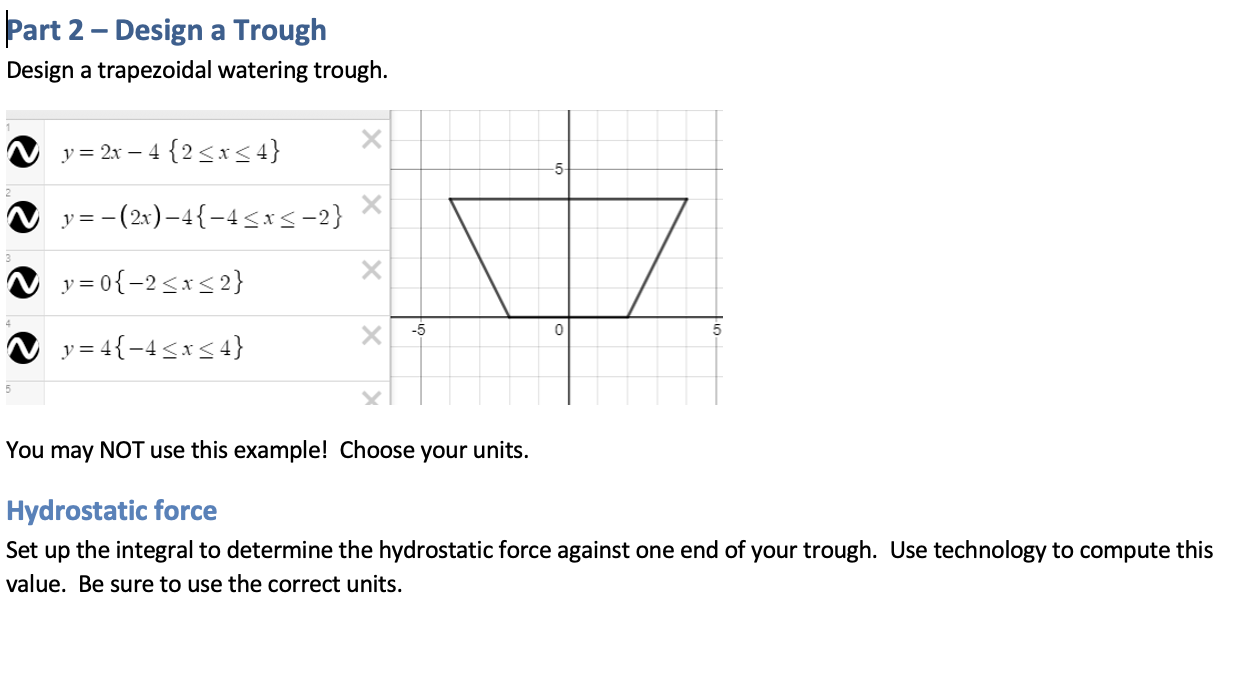Image resolution: width=1244 pixels, height=680 pixels.
Task: Select the wavy-line icon in expression row one
Action: (22, 150)
